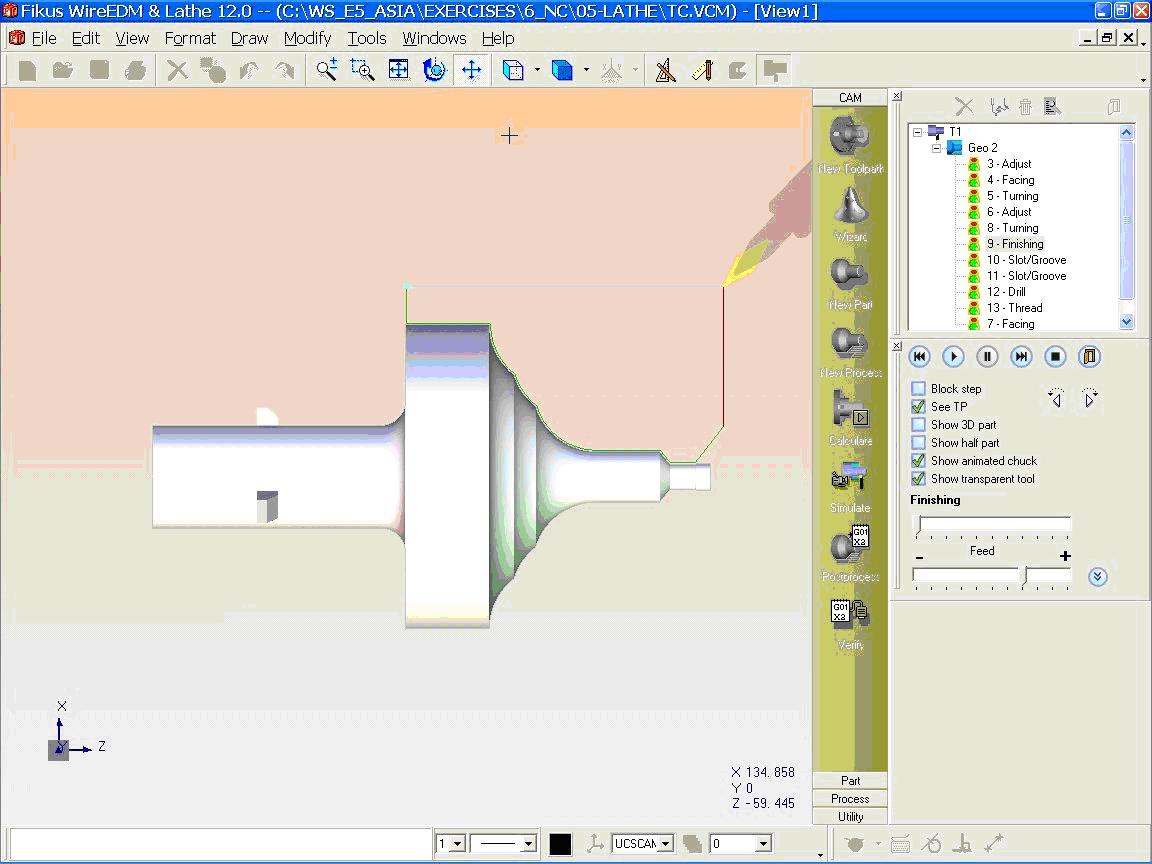This screenshot has height=864, width=1152.
Task: Click the New Toolpath icon in CAM panel
Action: 849,136
